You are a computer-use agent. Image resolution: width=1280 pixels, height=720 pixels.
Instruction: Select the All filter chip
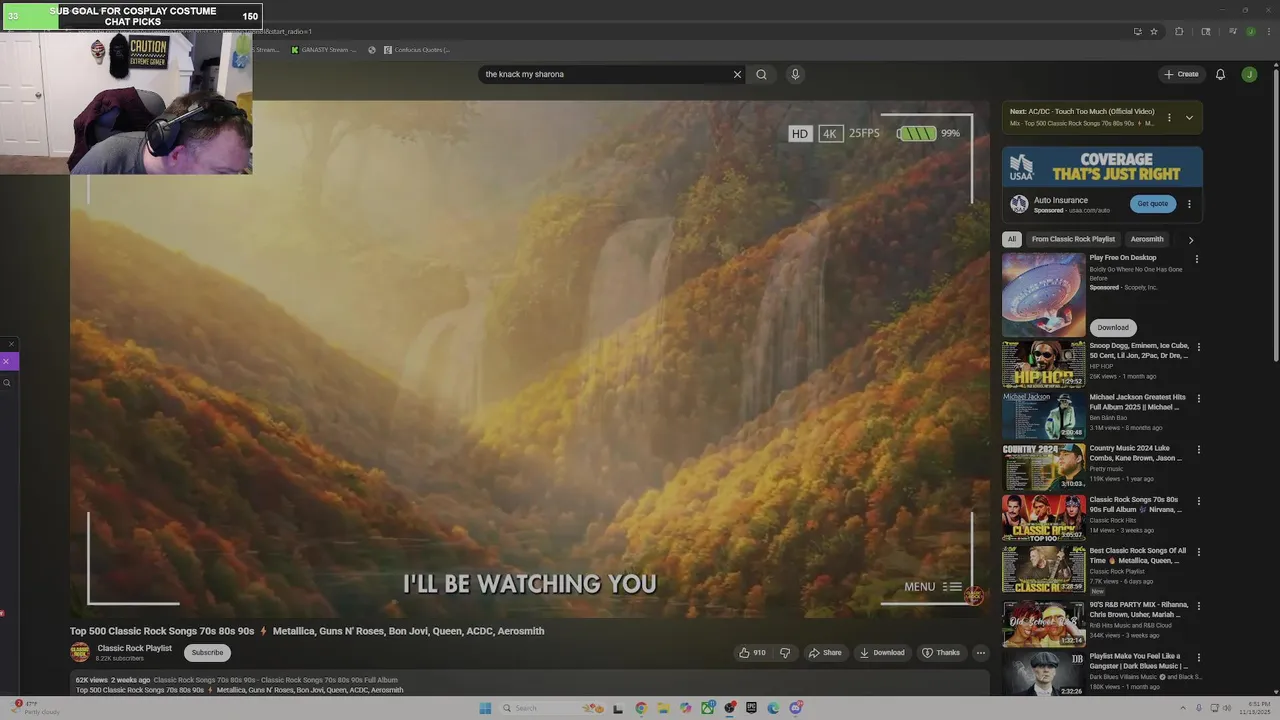1012,239
